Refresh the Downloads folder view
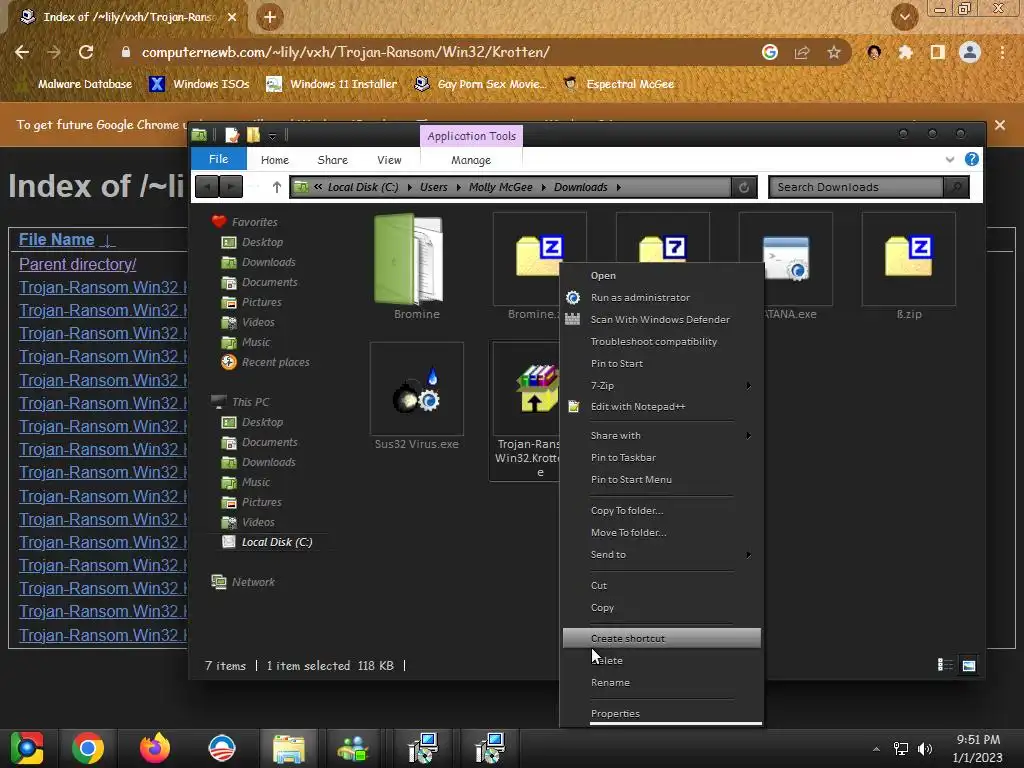Viewport: 1024px width, 768px height. (744, 187)
